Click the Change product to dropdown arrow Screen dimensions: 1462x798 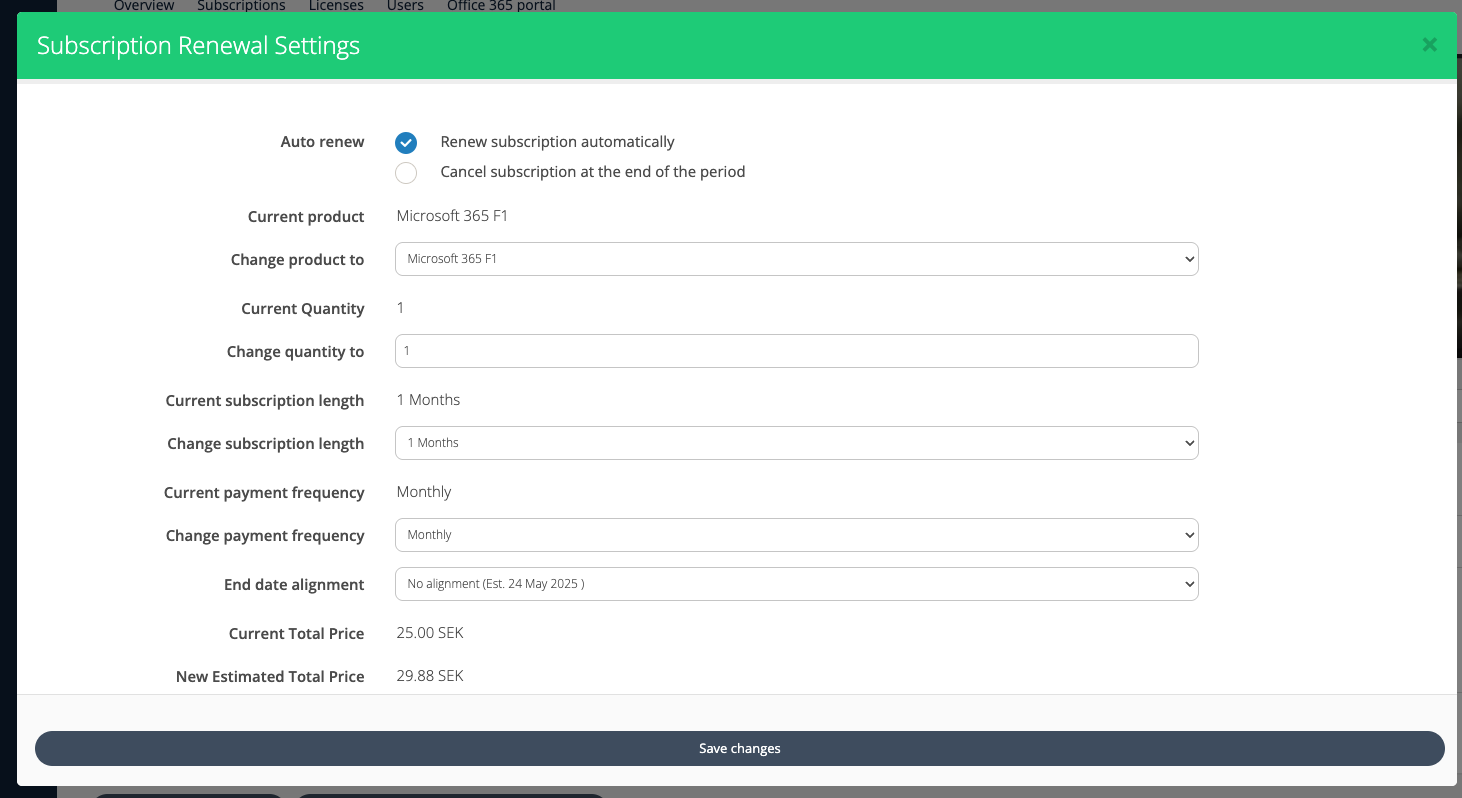tap(1187, 259)
